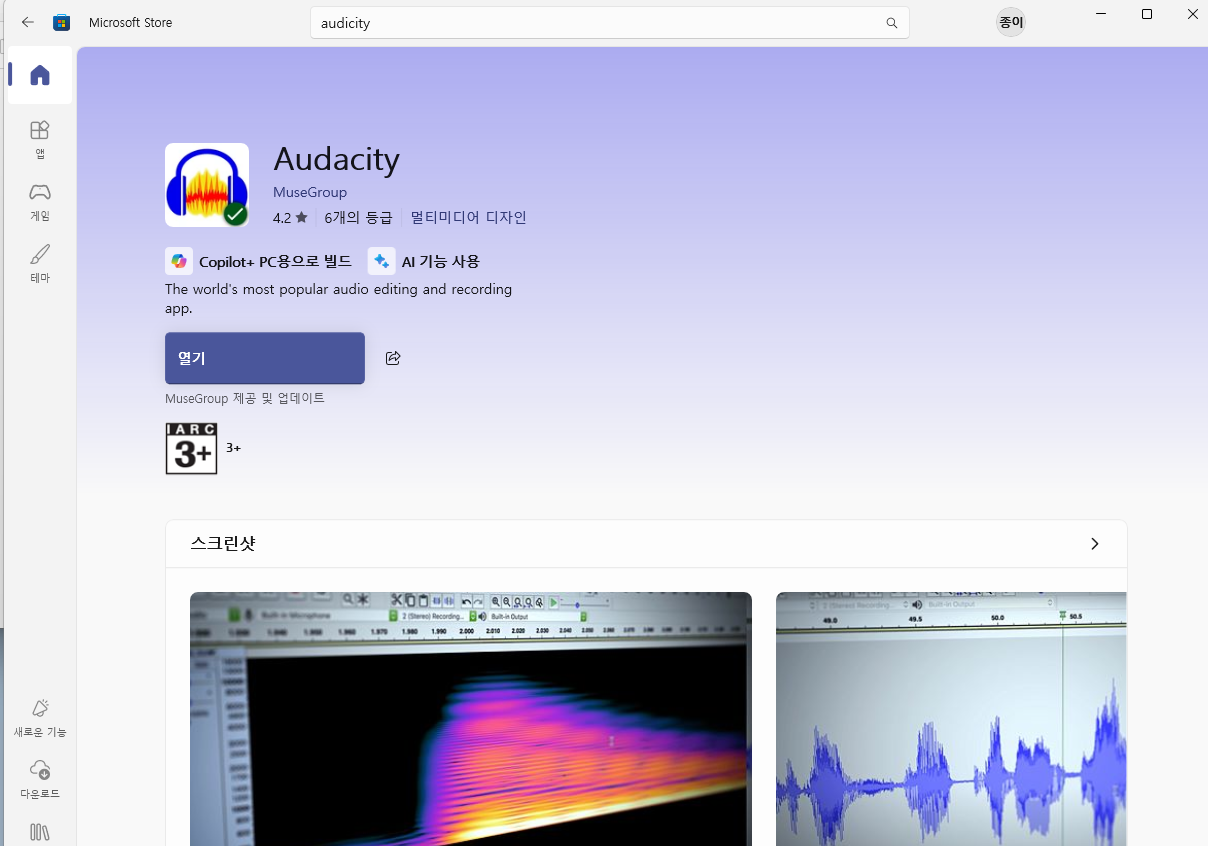Screen dimensions: 1208x846
Task: Open 다운로드 (Downloads) in sidebar
Action: click(40, 780)
